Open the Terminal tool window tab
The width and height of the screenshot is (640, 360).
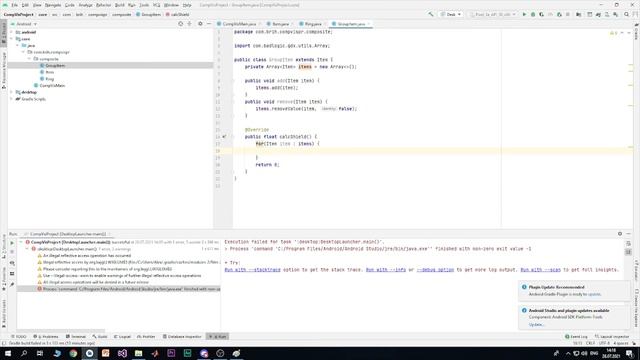[76, 337]
